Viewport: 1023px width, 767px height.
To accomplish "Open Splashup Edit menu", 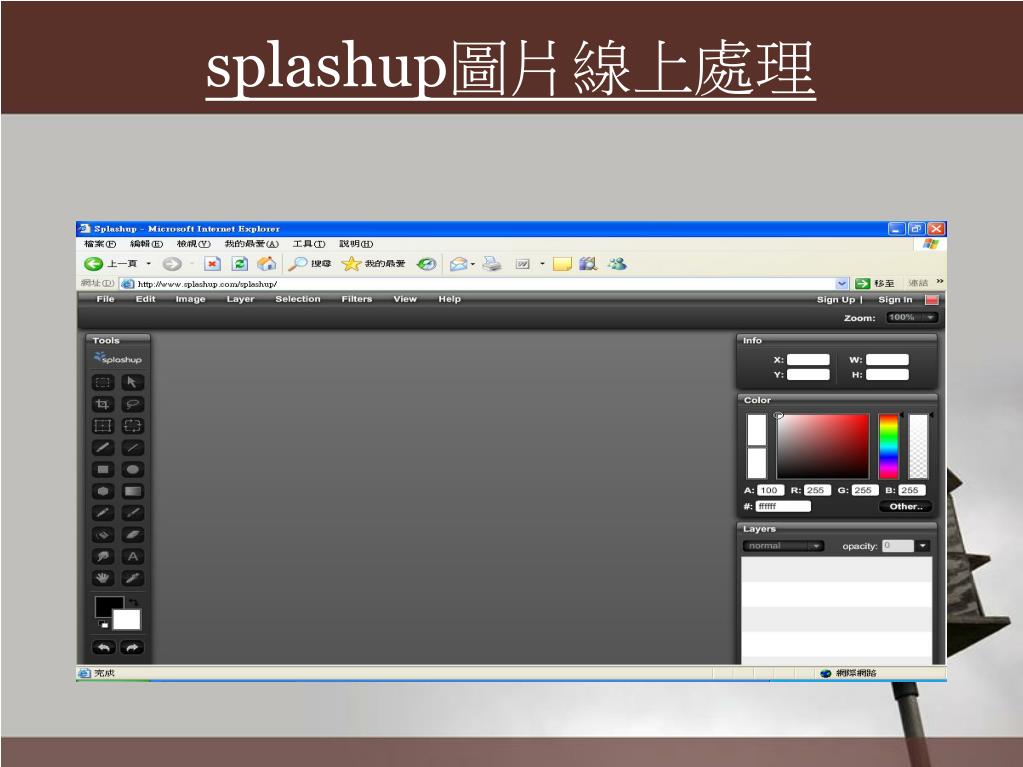I will coord(145,299).
